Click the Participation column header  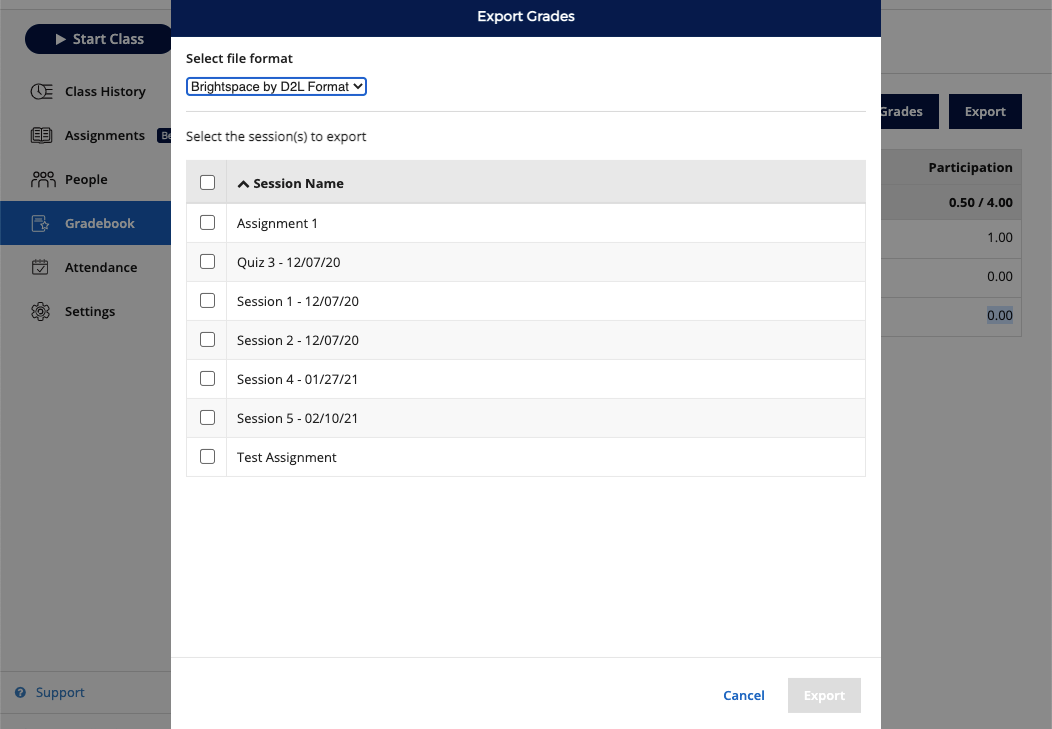970,168
